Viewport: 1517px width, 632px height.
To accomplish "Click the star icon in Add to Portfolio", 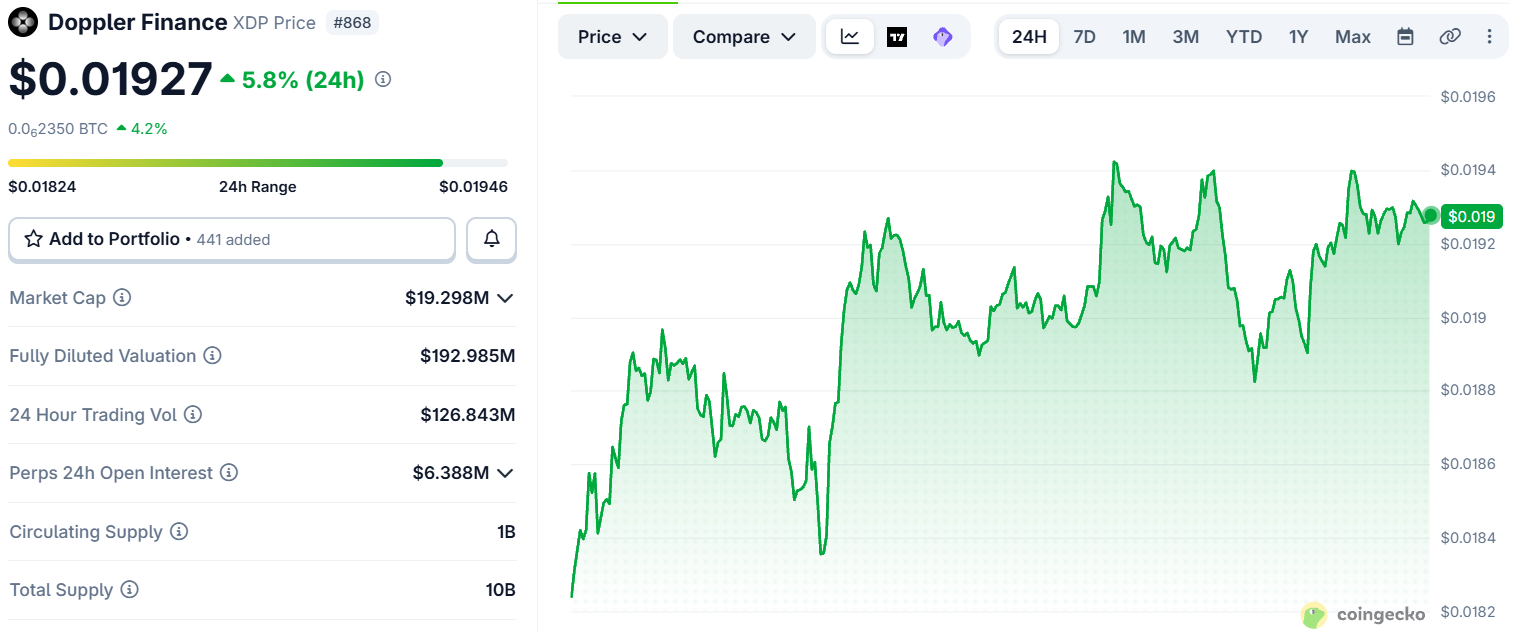I will pyautogui.click(x=33, y=239).
